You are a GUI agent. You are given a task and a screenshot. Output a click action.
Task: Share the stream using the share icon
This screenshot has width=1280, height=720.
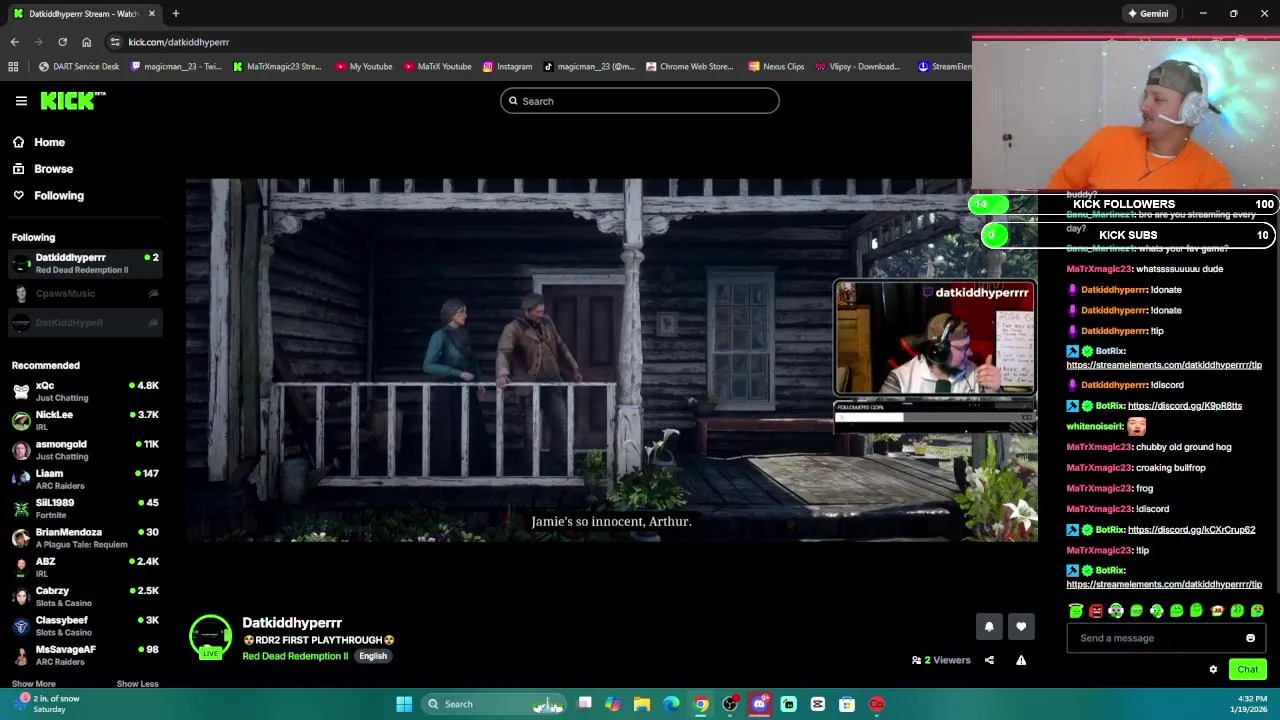[x=989, y=660]
